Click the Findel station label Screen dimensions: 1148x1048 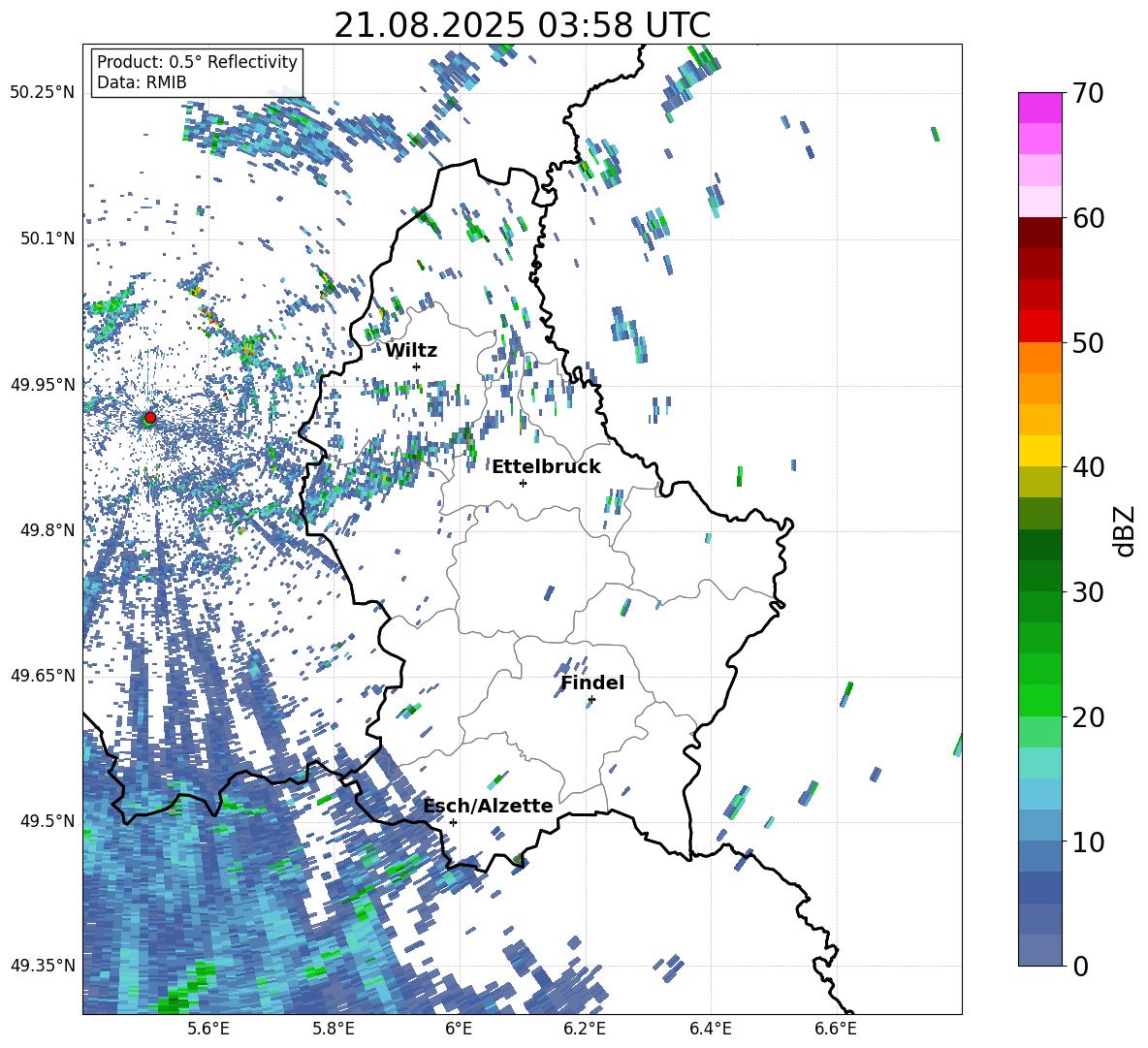point(592,683)
